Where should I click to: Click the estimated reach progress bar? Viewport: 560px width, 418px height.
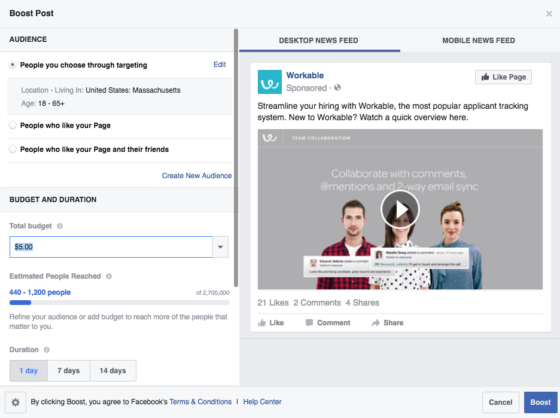[119, 303]
